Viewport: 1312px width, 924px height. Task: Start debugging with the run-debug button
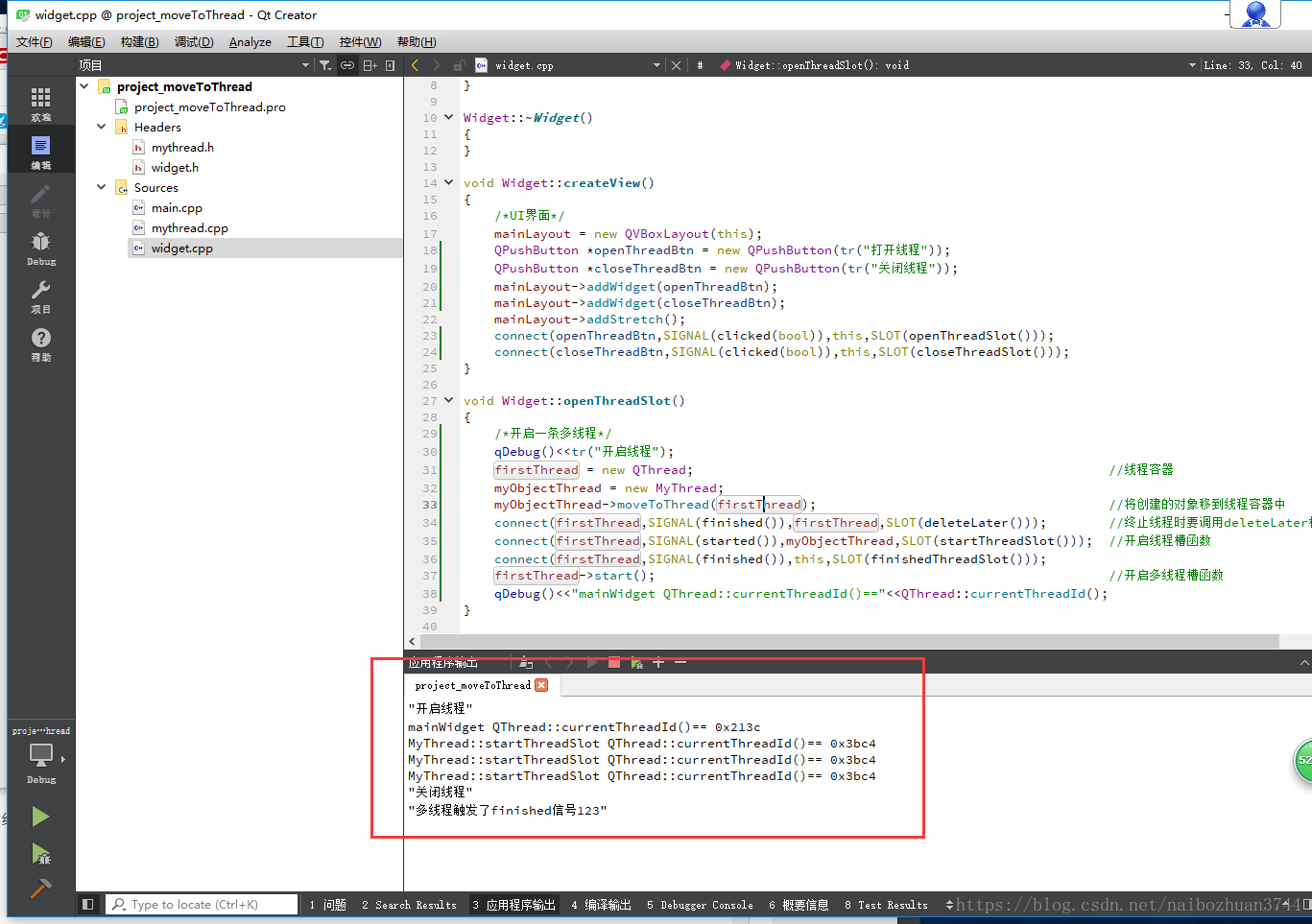[x=40, y=853]
